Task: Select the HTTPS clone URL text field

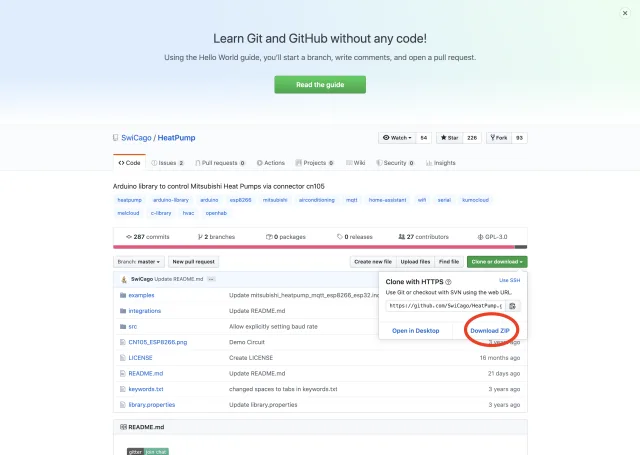Action: tap(444, 305)
